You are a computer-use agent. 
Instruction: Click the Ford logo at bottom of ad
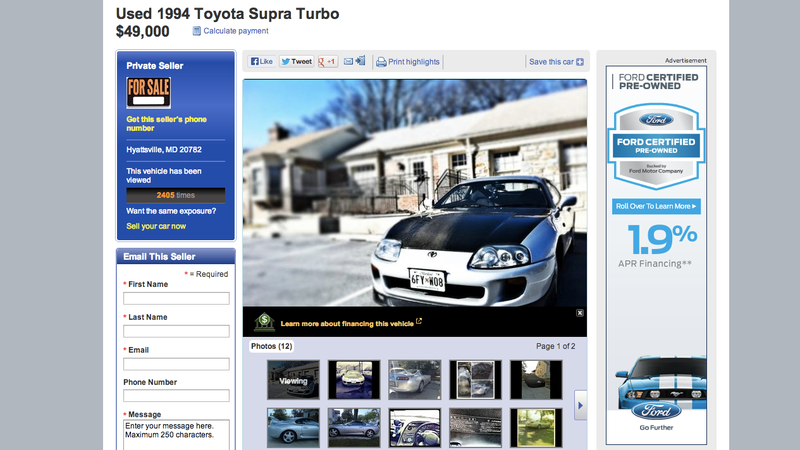coord(656,411)
